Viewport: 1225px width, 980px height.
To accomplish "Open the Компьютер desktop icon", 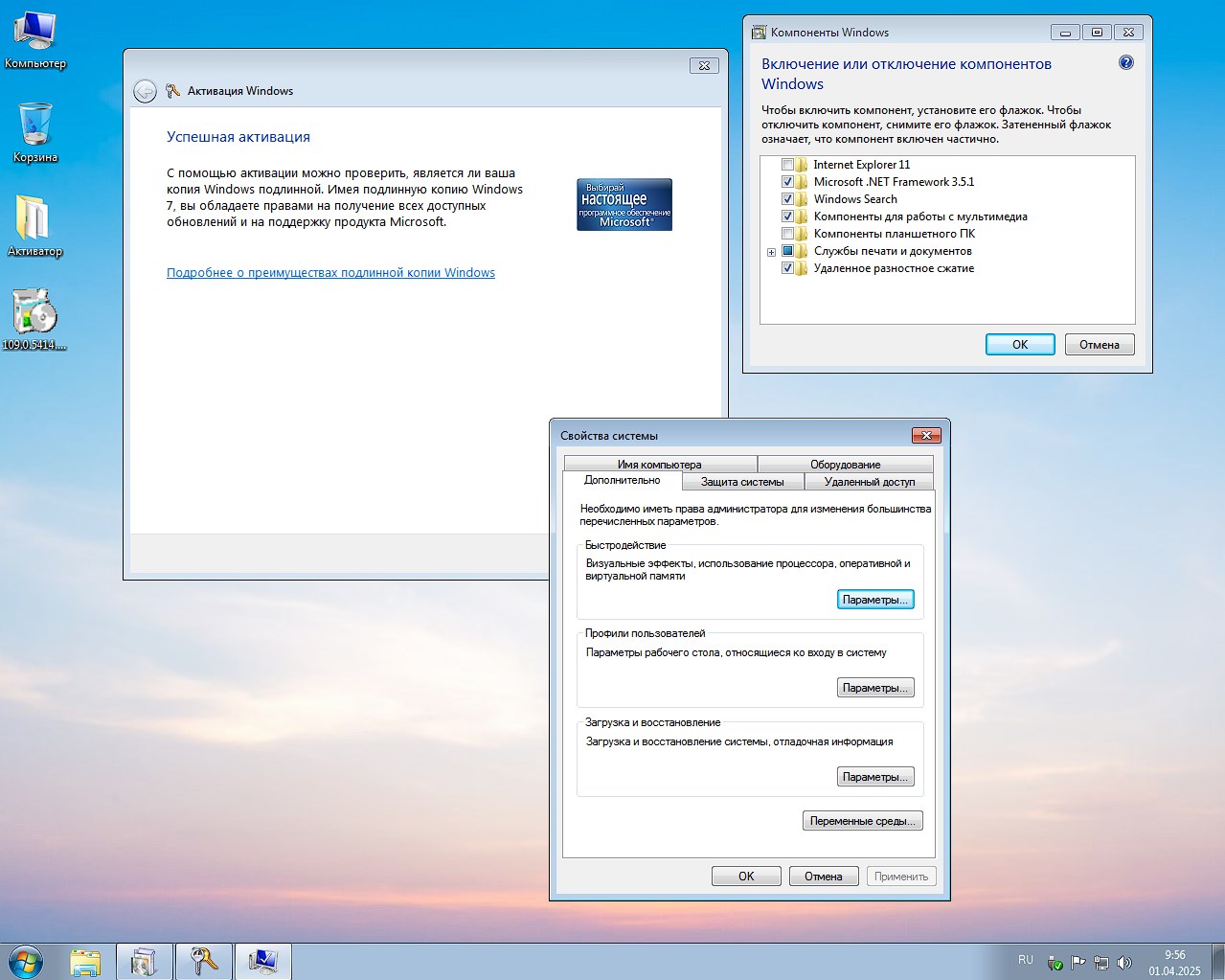I will (x=35, y=40).
